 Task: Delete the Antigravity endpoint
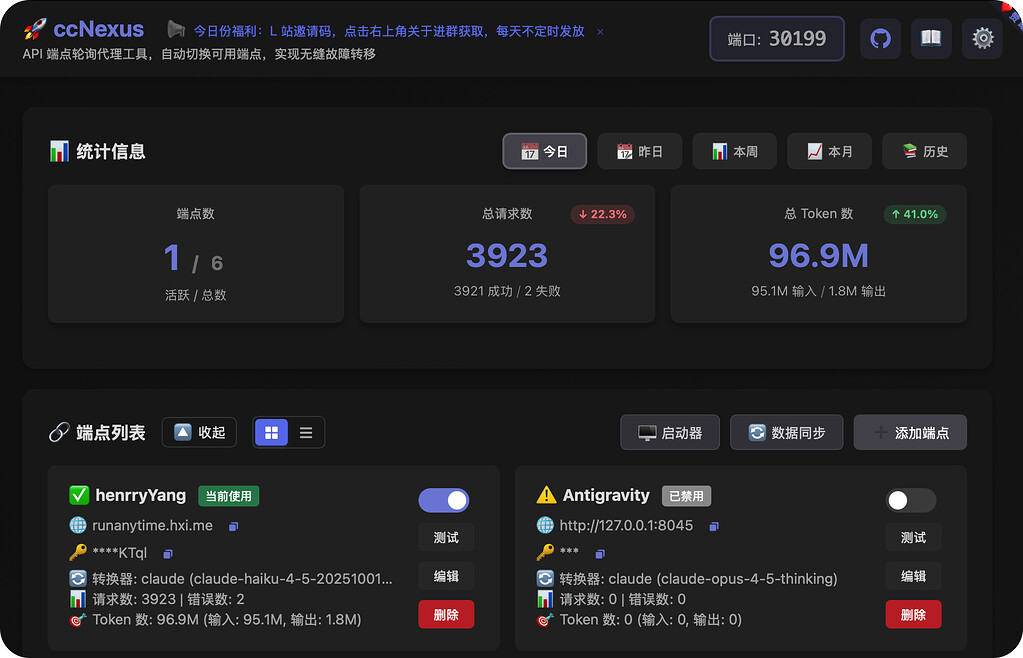click(x=913, y=614)
